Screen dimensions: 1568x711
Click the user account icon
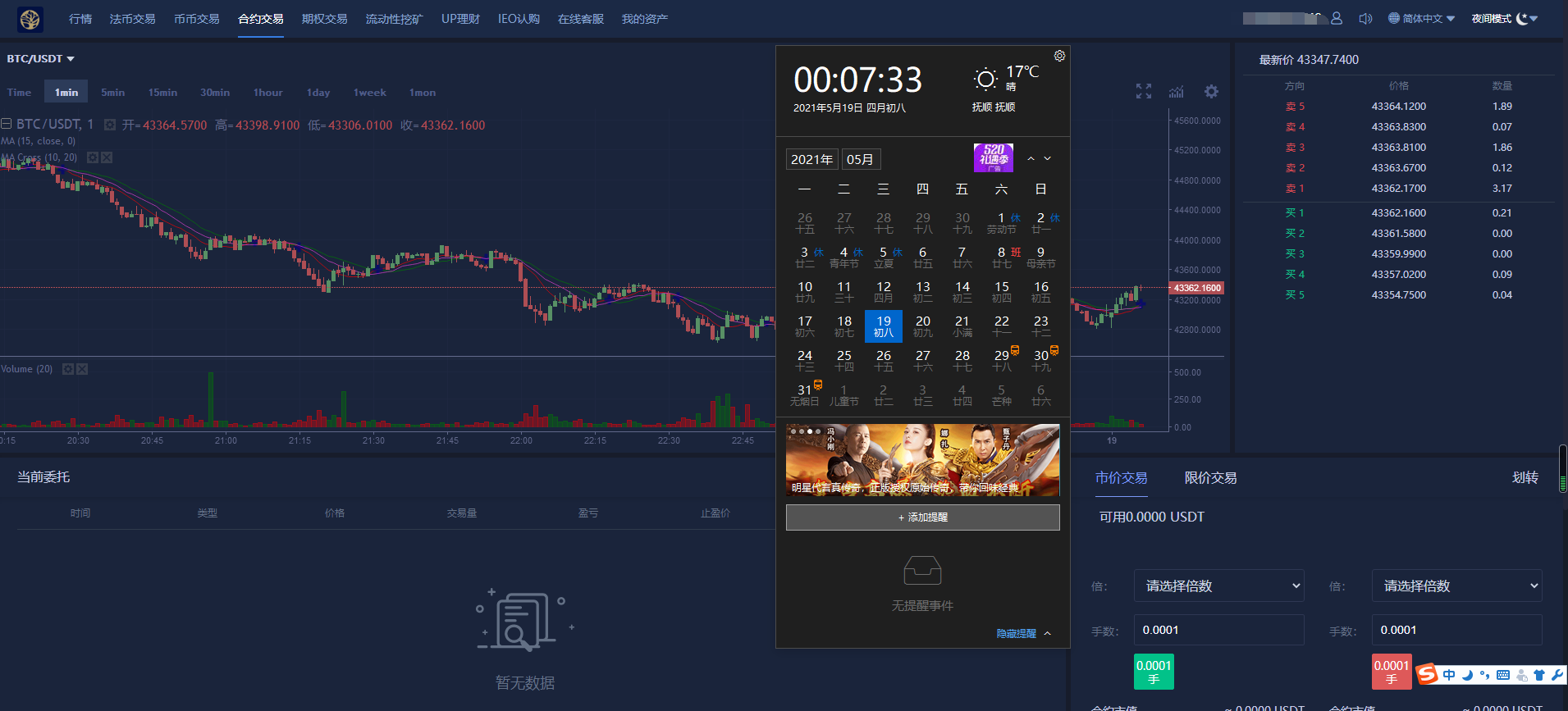(x=1337, y=18)
